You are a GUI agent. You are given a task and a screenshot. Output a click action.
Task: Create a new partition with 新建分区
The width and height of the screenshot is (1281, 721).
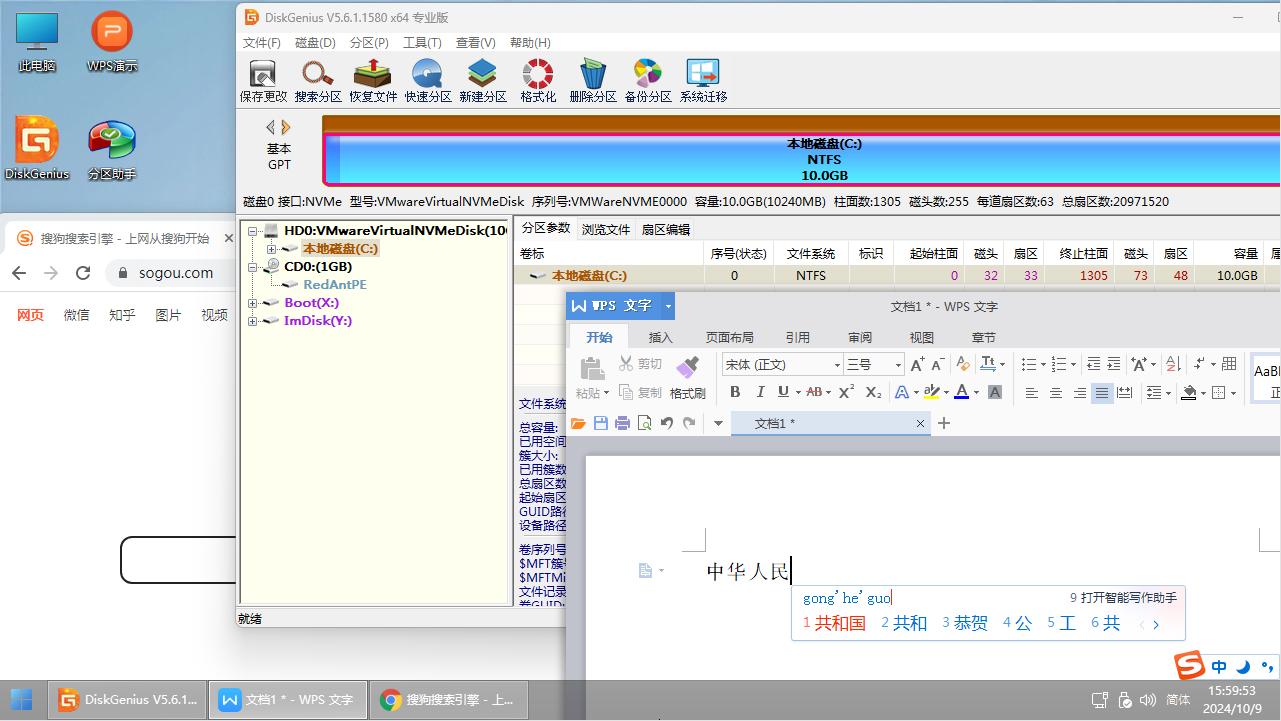coord(483,81)
